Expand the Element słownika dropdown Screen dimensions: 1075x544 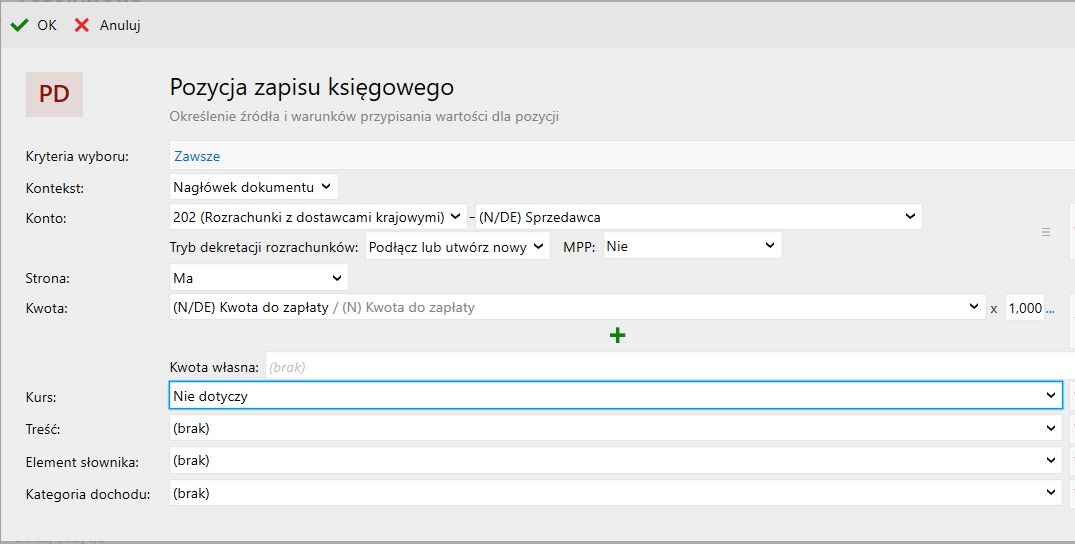pos(614,461)
